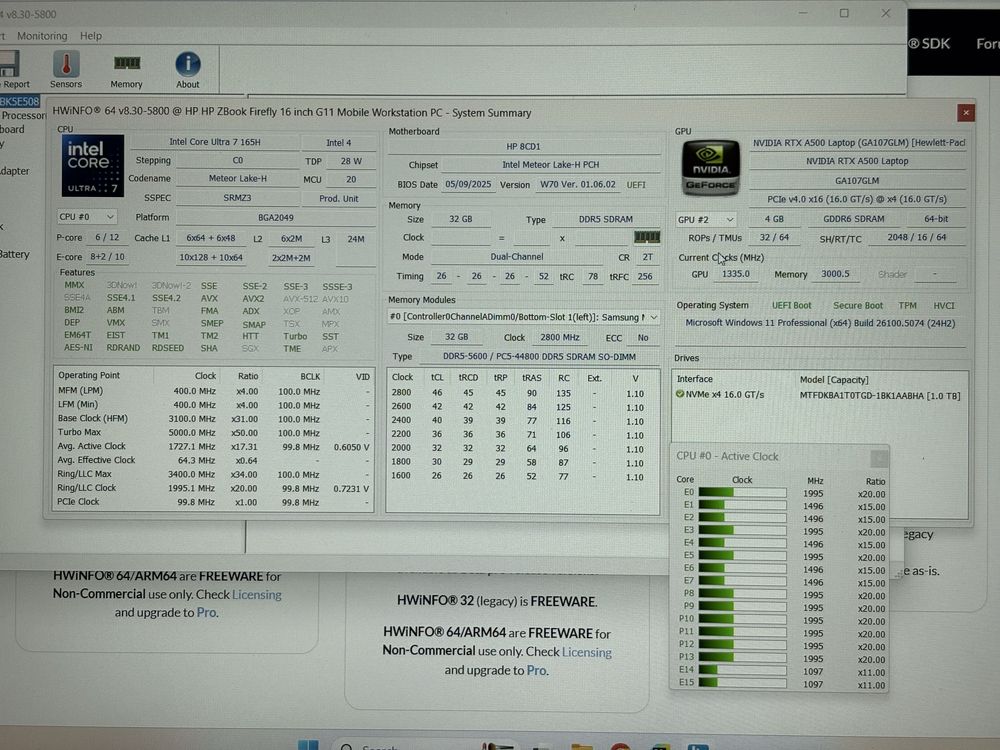The image size is (1000, 750).
Task: Click the UEFI Boot indicator
Action: tap(791, 305)
